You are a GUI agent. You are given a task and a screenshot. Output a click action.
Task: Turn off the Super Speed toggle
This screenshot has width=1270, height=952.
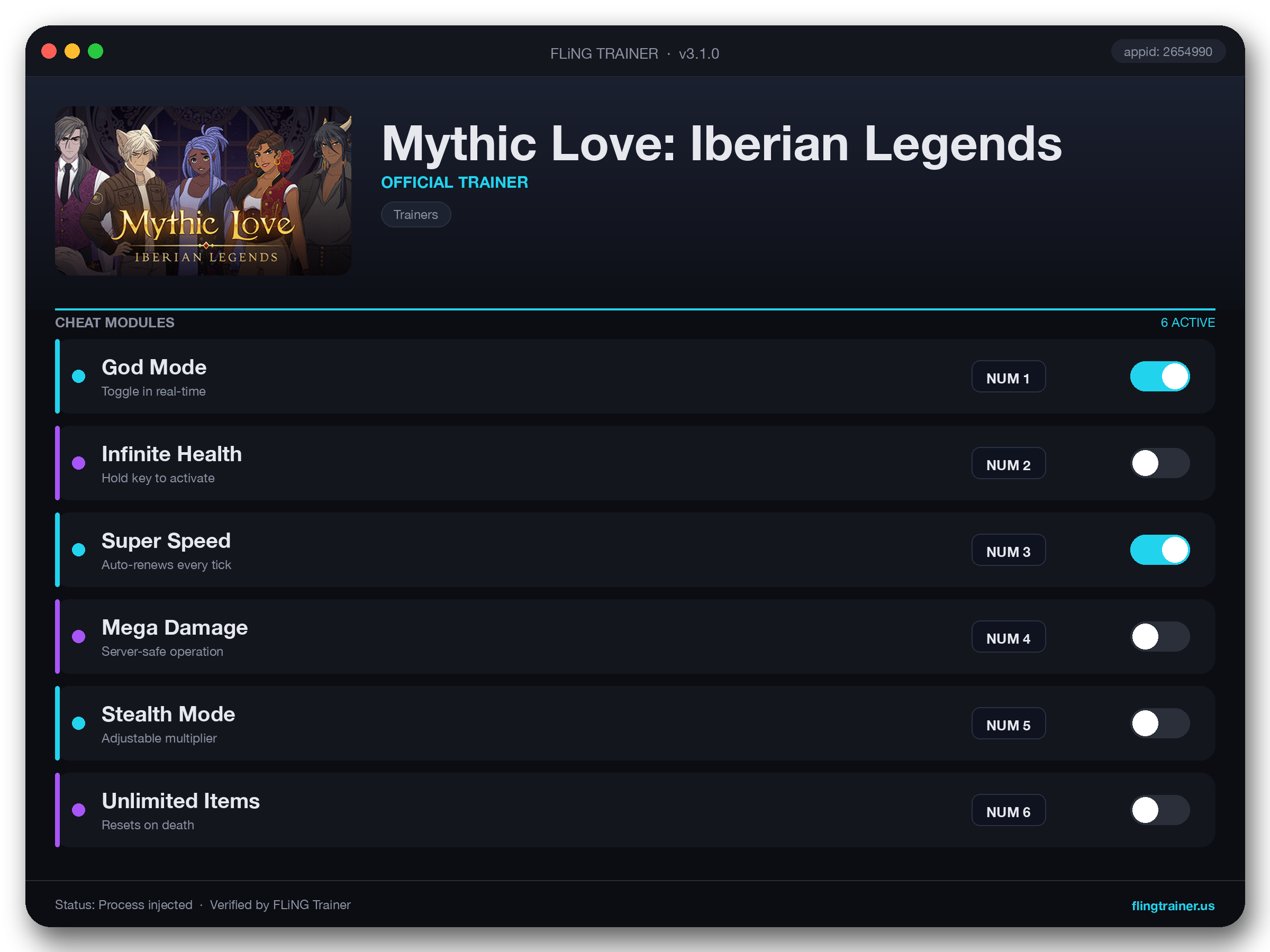1159,550
